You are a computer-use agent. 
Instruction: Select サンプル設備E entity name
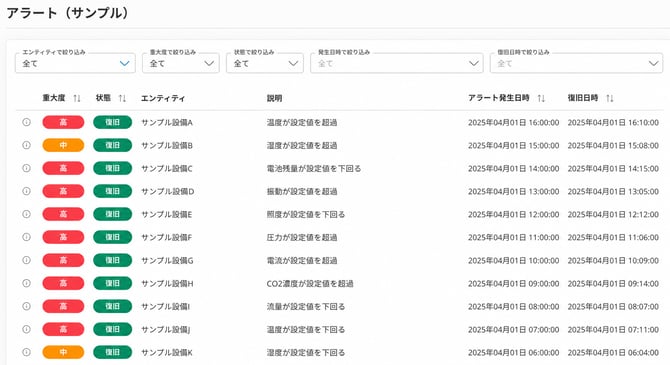click(167, 215)
